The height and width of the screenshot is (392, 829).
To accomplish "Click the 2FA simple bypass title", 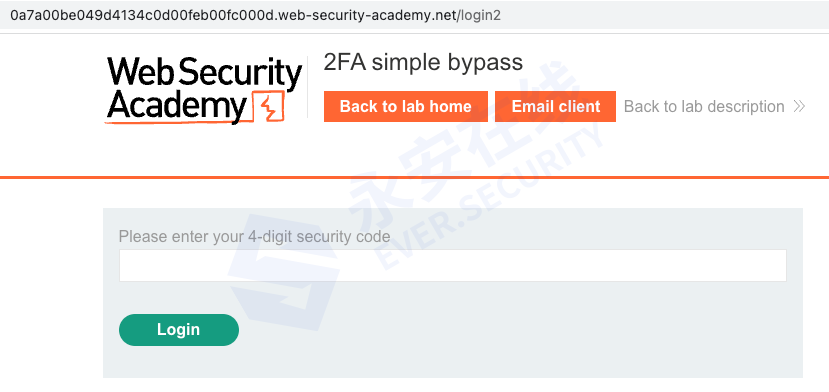I will [423, 62].
